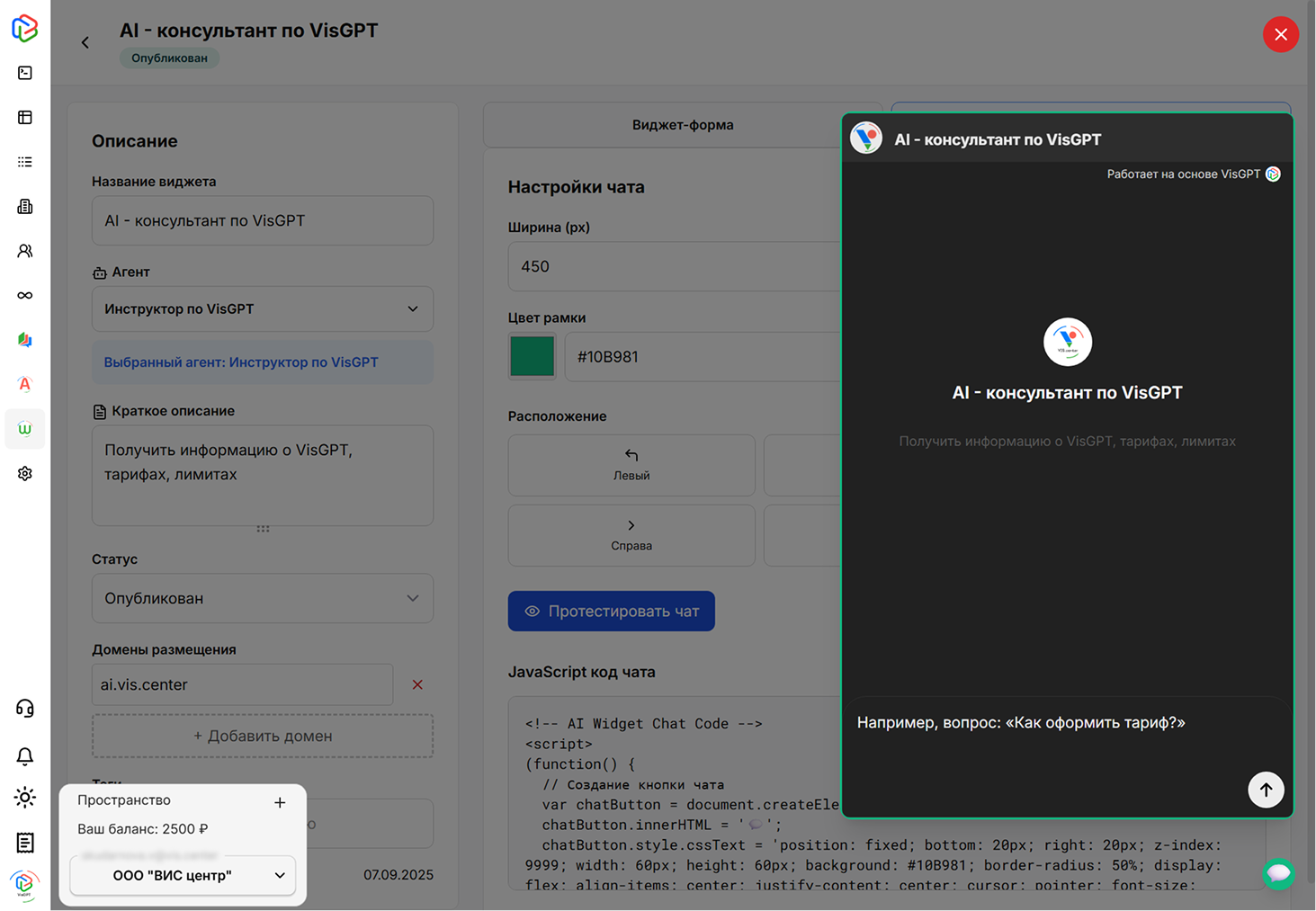The height and width of the screenshot is (911, 1316).
Task: Click the green floating chat bubble icon
Action: click(x=1278, y=873)
